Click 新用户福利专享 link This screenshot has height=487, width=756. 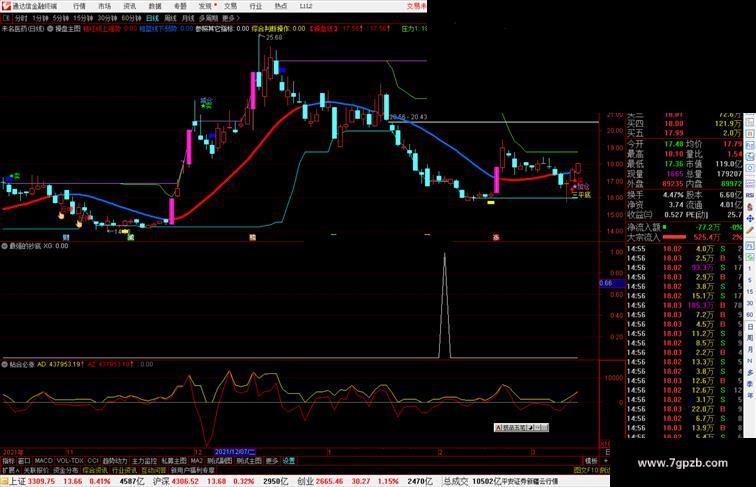192,470
